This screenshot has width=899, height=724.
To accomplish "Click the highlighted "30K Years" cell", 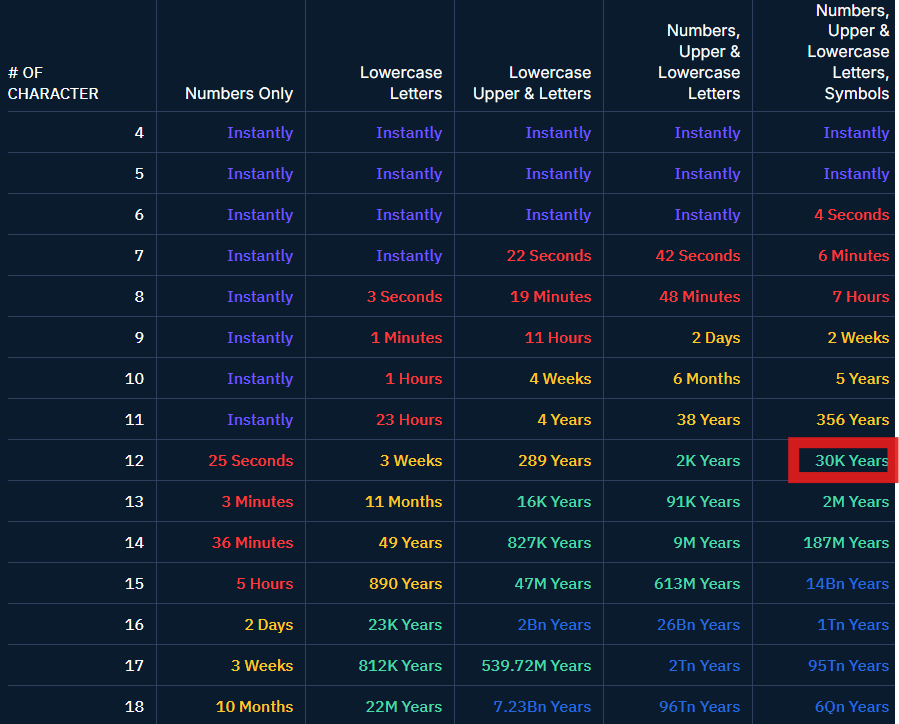I will click(x=851, y=461).
